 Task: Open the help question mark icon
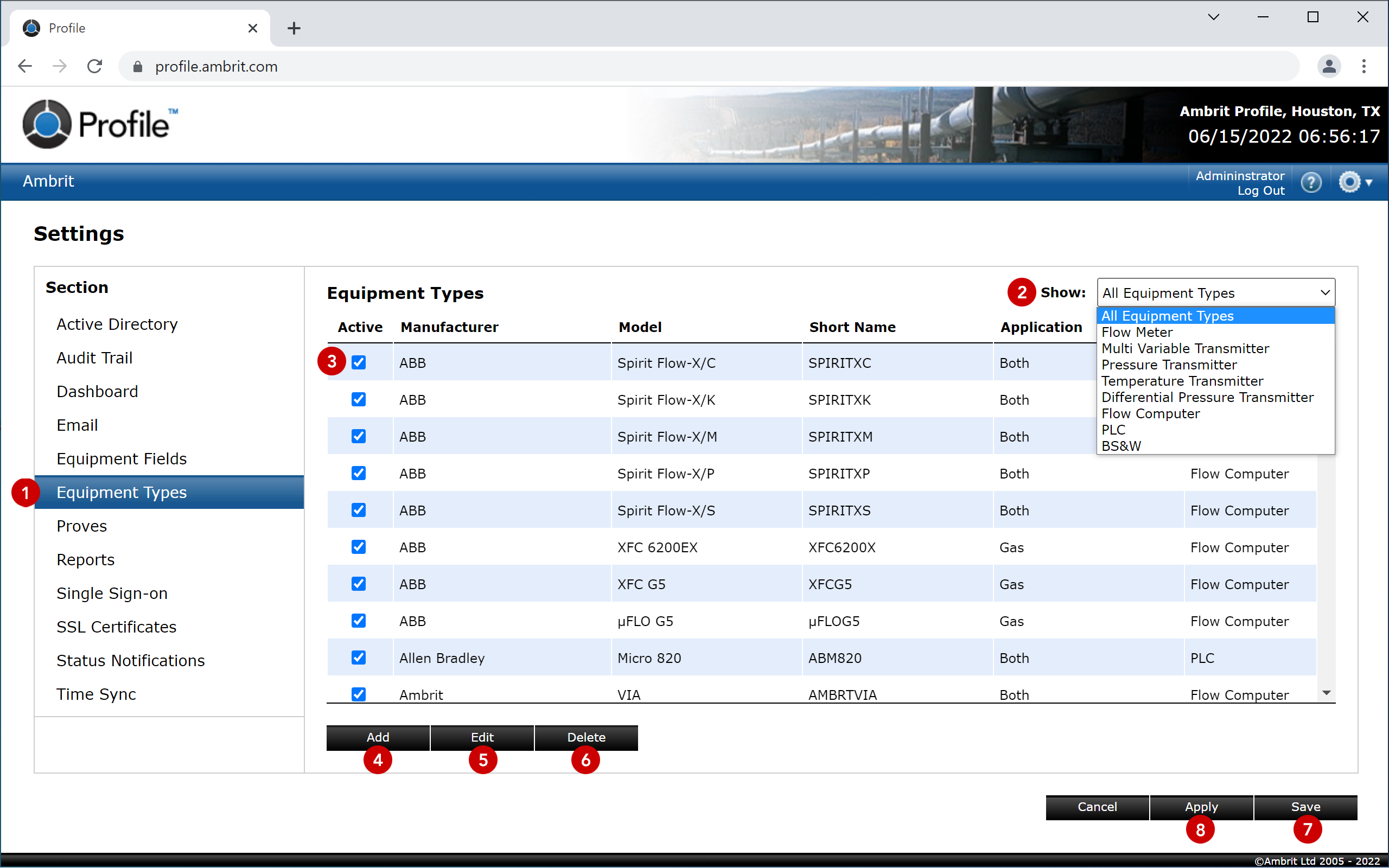click(x=1311, y=183)
